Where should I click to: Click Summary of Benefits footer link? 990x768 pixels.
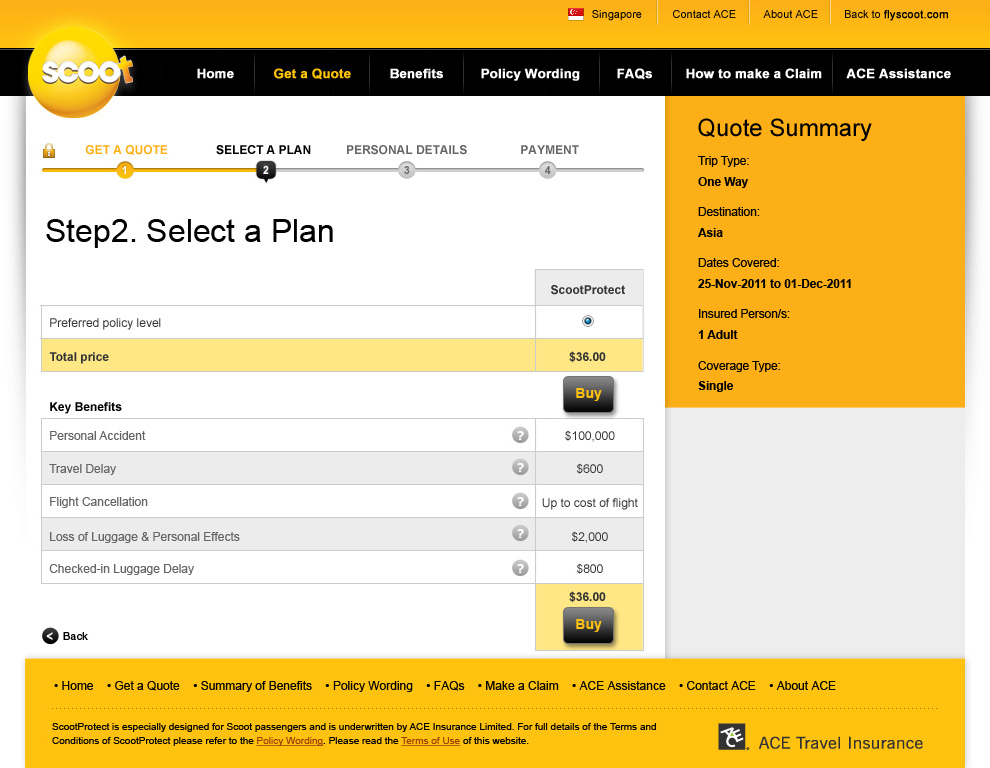point(256,686)
